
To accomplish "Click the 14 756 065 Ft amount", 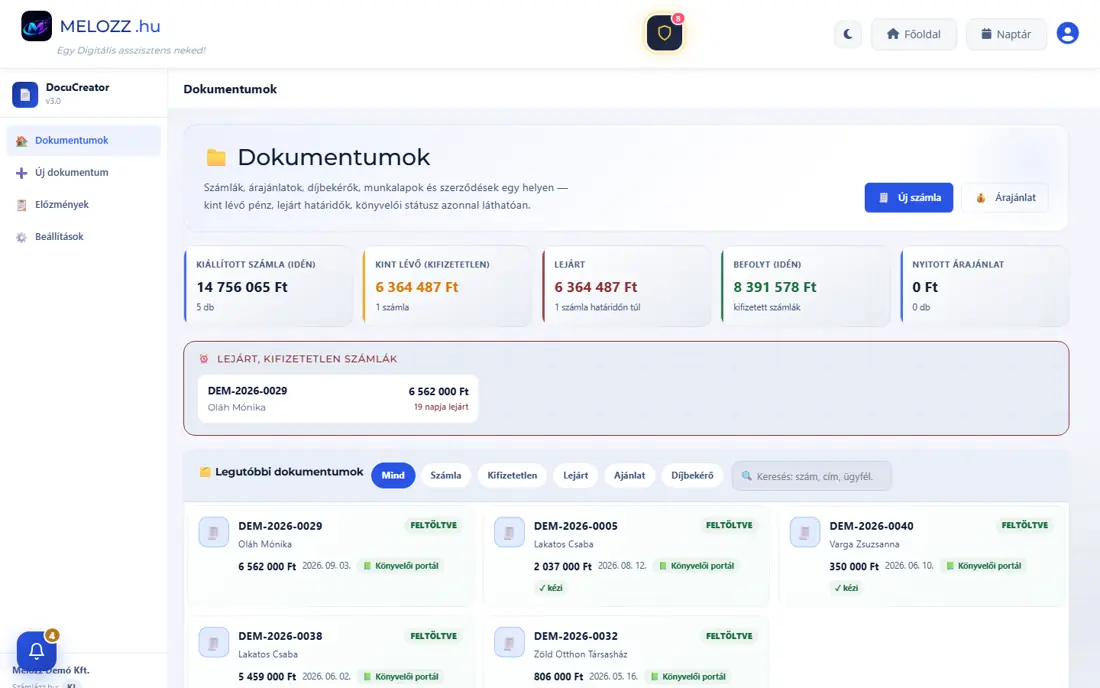I will (x=242, y=287).
